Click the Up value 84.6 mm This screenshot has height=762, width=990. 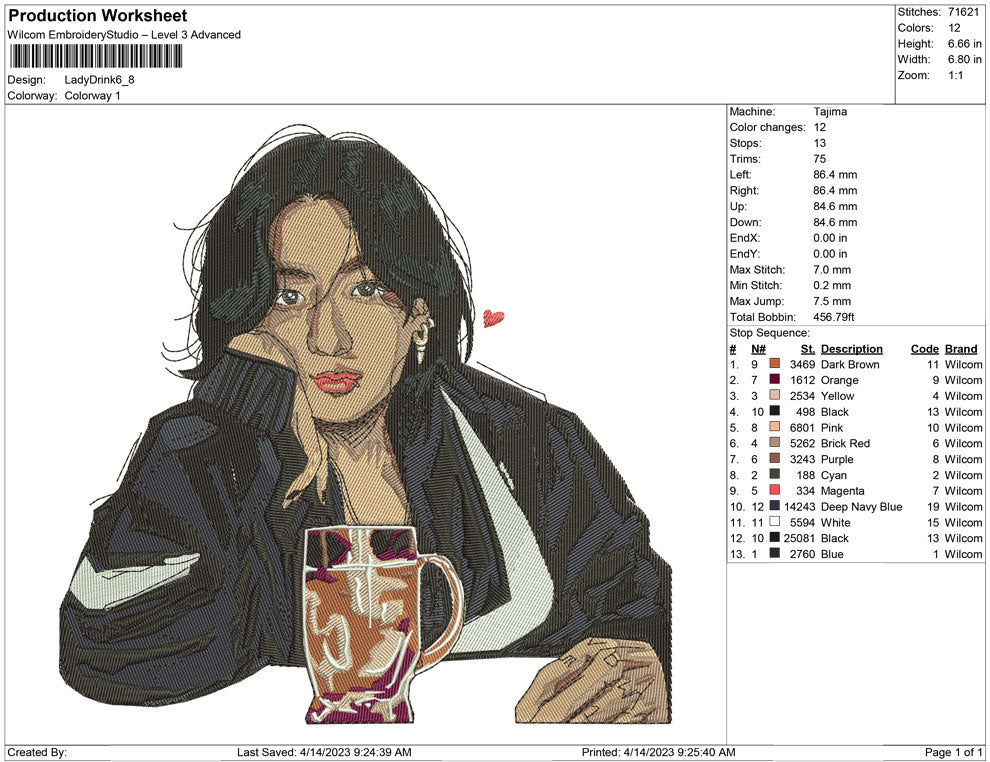pyautogui.click(x=835, y=206)
